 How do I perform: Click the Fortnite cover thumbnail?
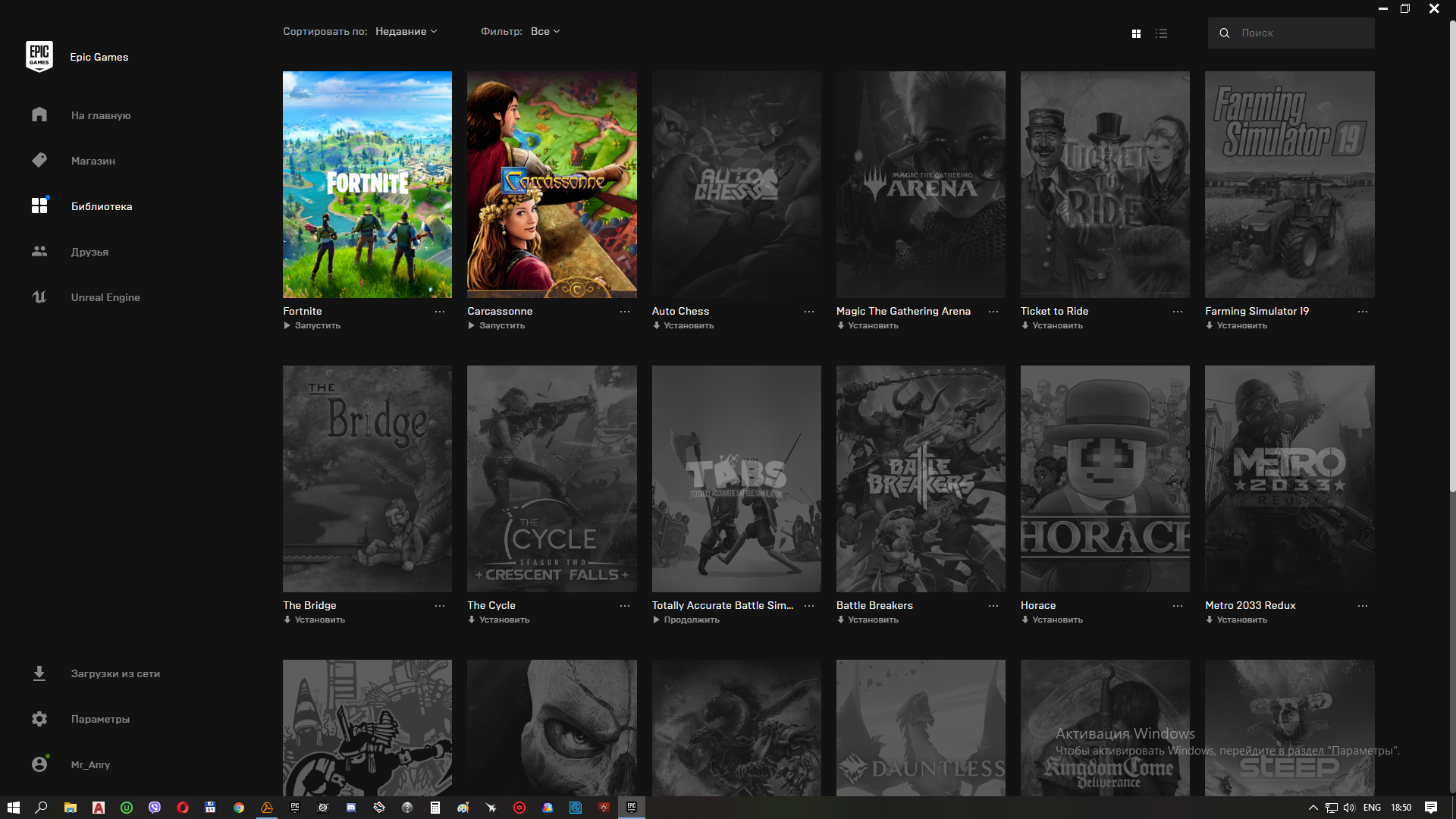[367, 184]
